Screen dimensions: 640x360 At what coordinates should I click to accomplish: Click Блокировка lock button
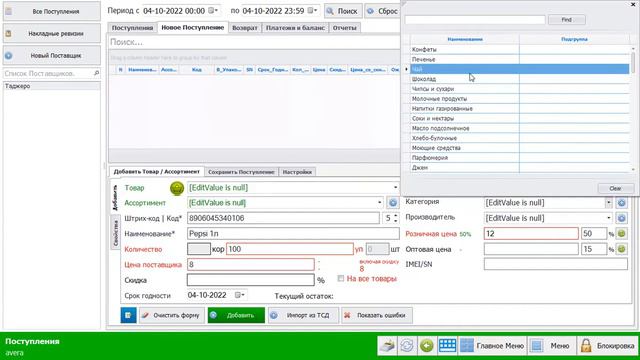(x=607, y=346)
